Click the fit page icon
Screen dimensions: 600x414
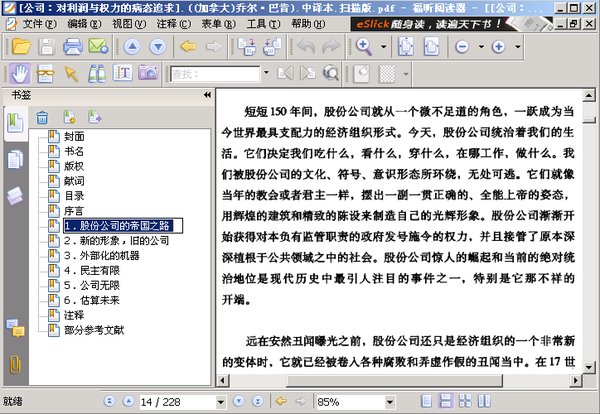click(406, 46)
